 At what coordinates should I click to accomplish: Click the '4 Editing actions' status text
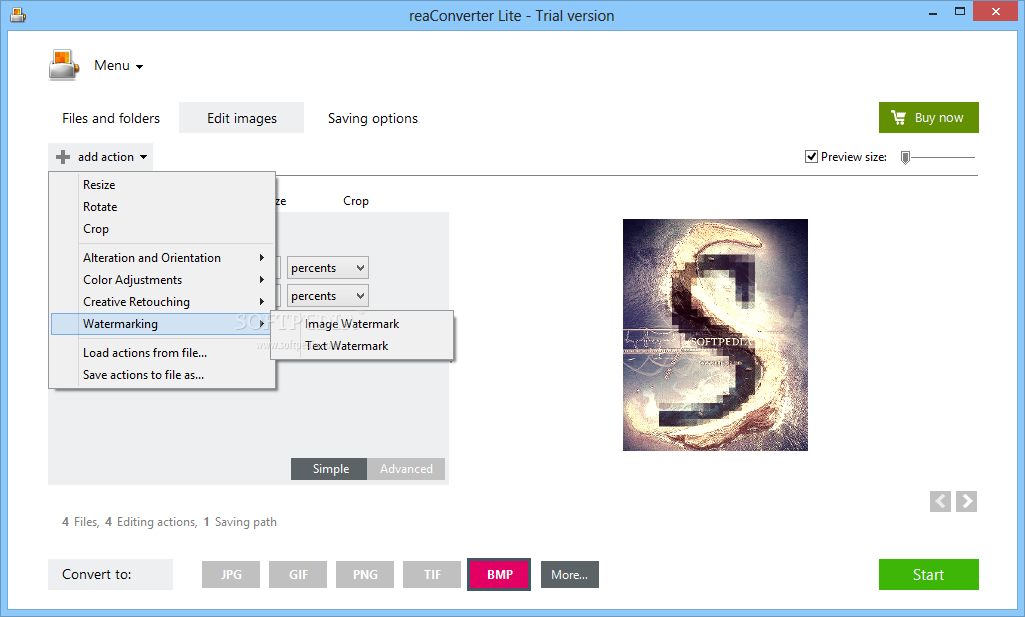pyautogui.click(x=151, y=522)
